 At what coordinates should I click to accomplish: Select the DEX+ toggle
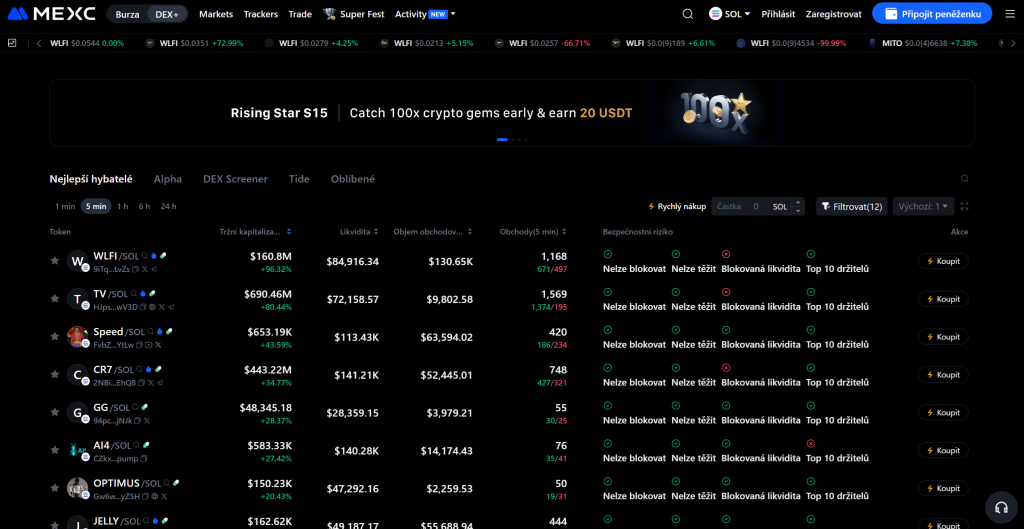[167, 14]
